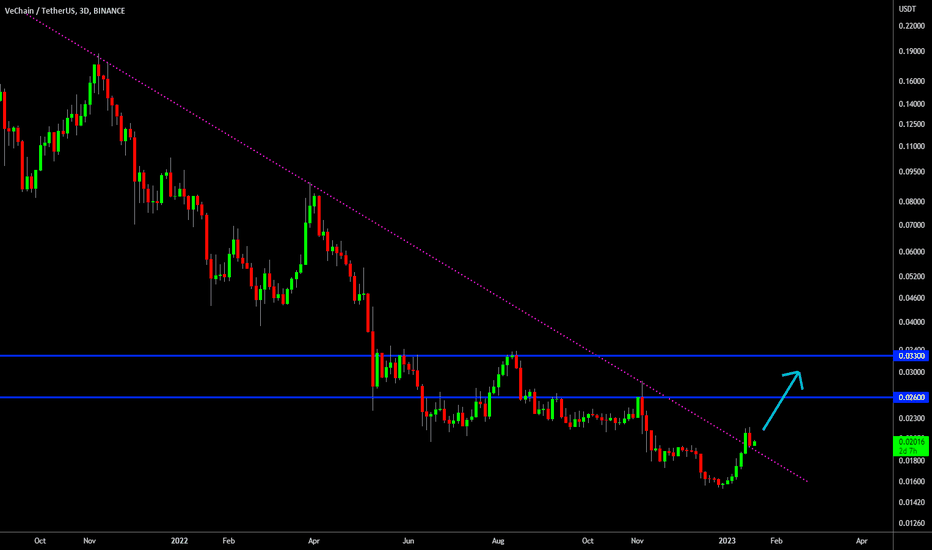Click the 0.08000 price axis value

click(x=912, y=202)
